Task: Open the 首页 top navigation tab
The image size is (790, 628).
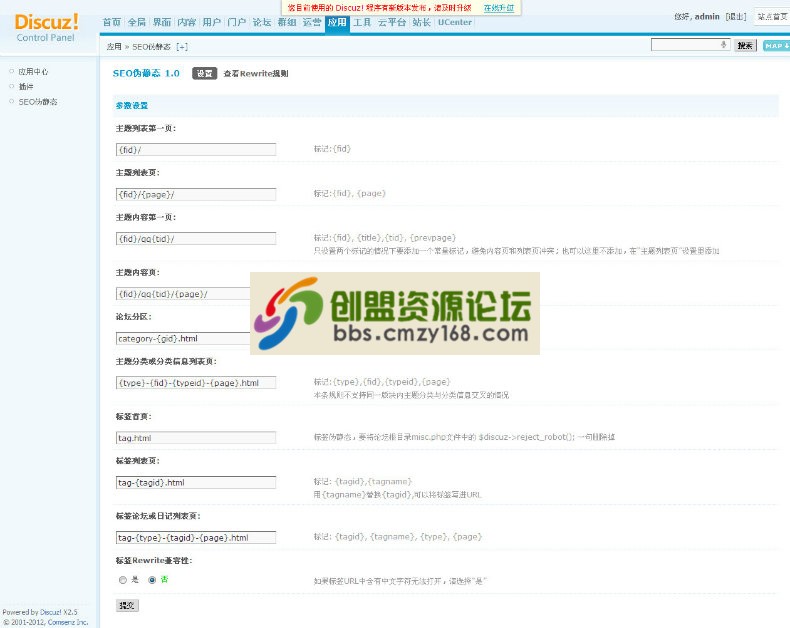Action: [x=111, y=22]
